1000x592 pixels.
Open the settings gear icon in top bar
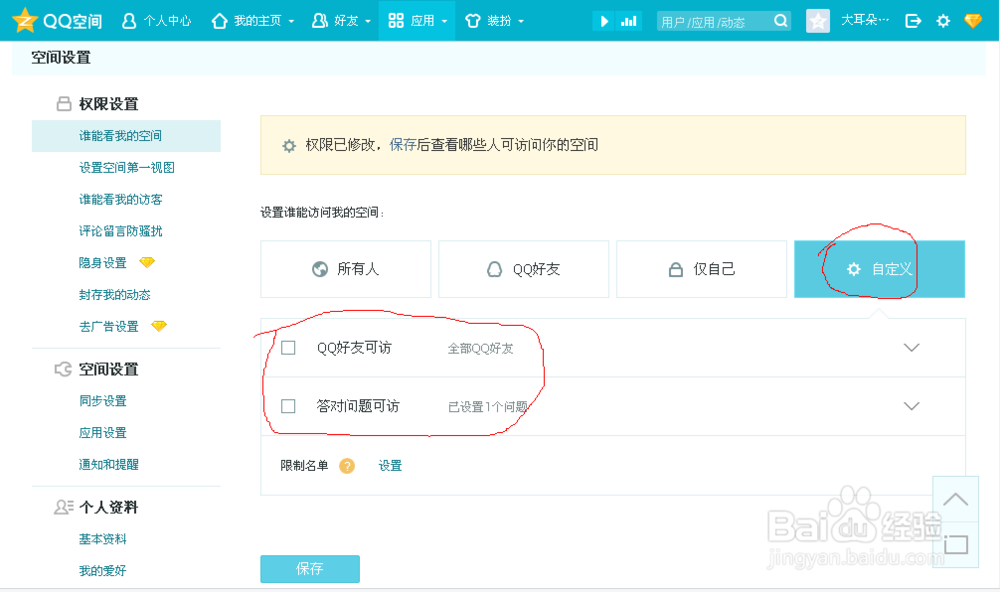[x=943, y=21]
